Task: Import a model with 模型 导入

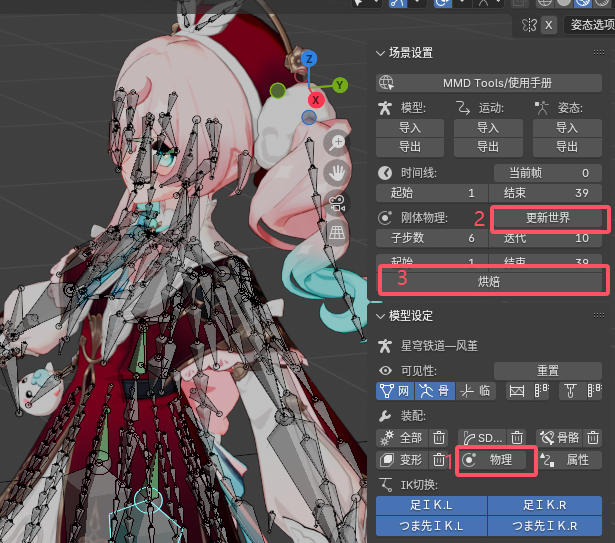Action: pos(410,128)
